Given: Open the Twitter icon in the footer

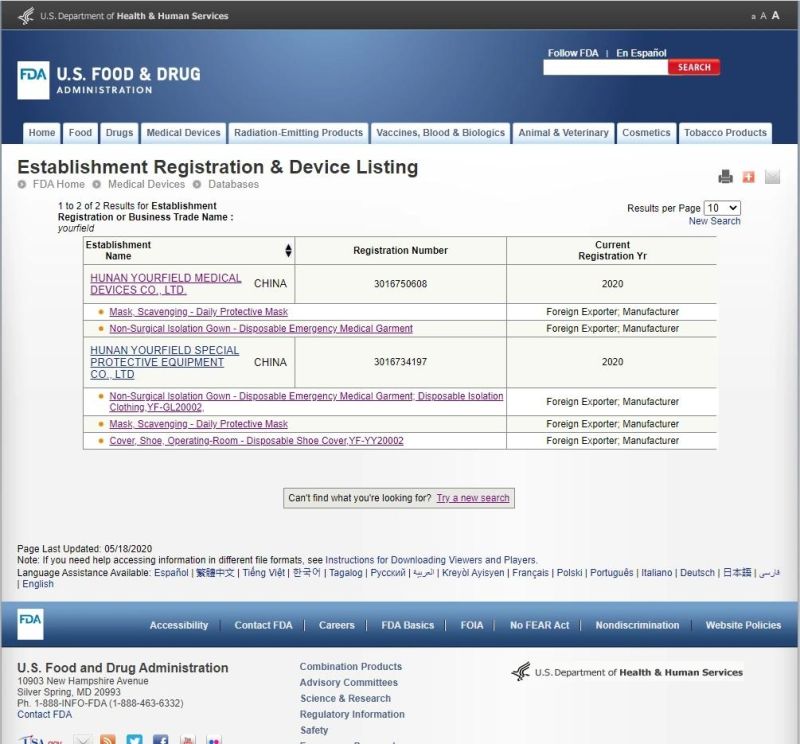Looking at the screenshot, I should tap(135, 739).
